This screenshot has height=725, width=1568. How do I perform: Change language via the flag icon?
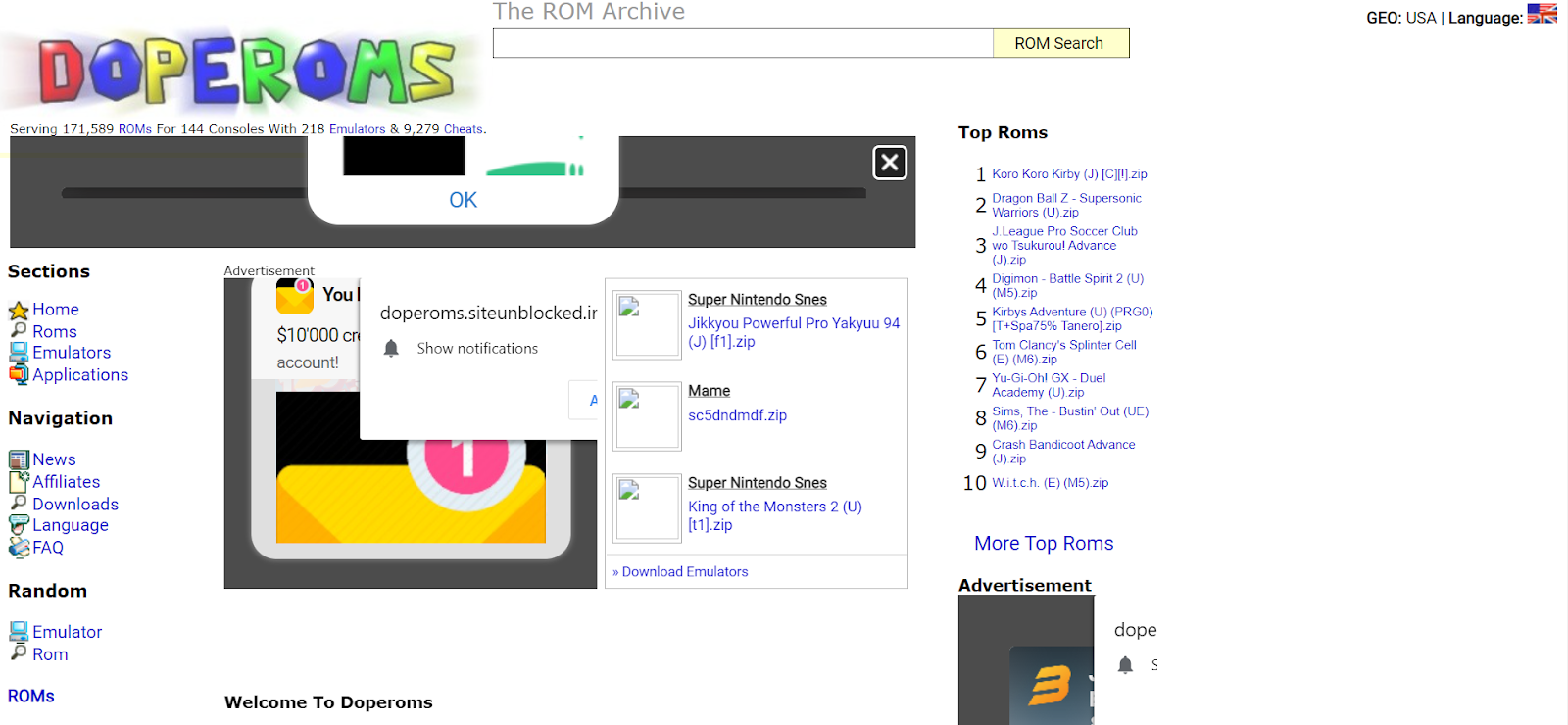point(1542,14)
